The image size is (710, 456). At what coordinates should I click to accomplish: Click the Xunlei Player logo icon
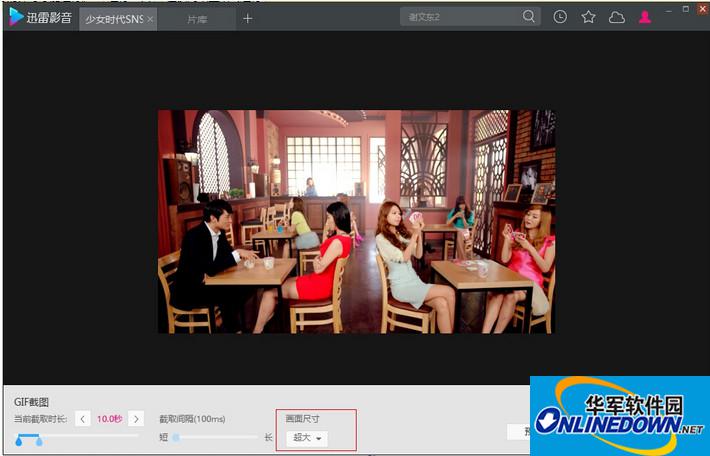[16, 17]
